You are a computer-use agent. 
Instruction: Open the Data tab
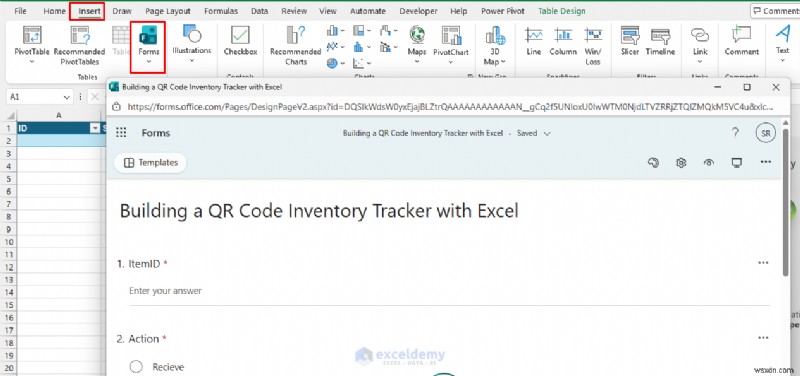click(260, 11)
